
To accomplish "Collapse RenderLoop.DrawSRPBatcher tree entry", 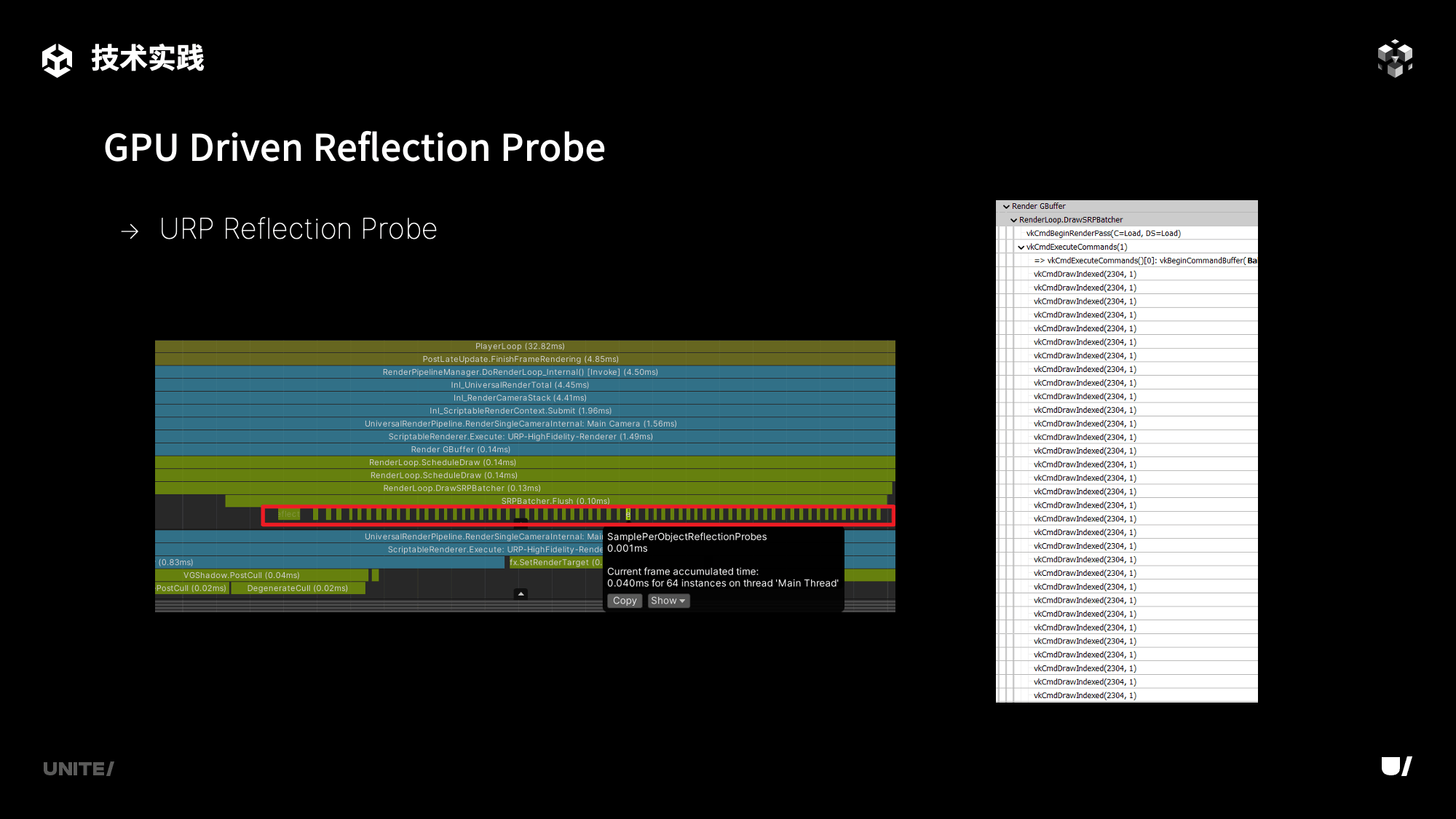I will [1013, 220].
